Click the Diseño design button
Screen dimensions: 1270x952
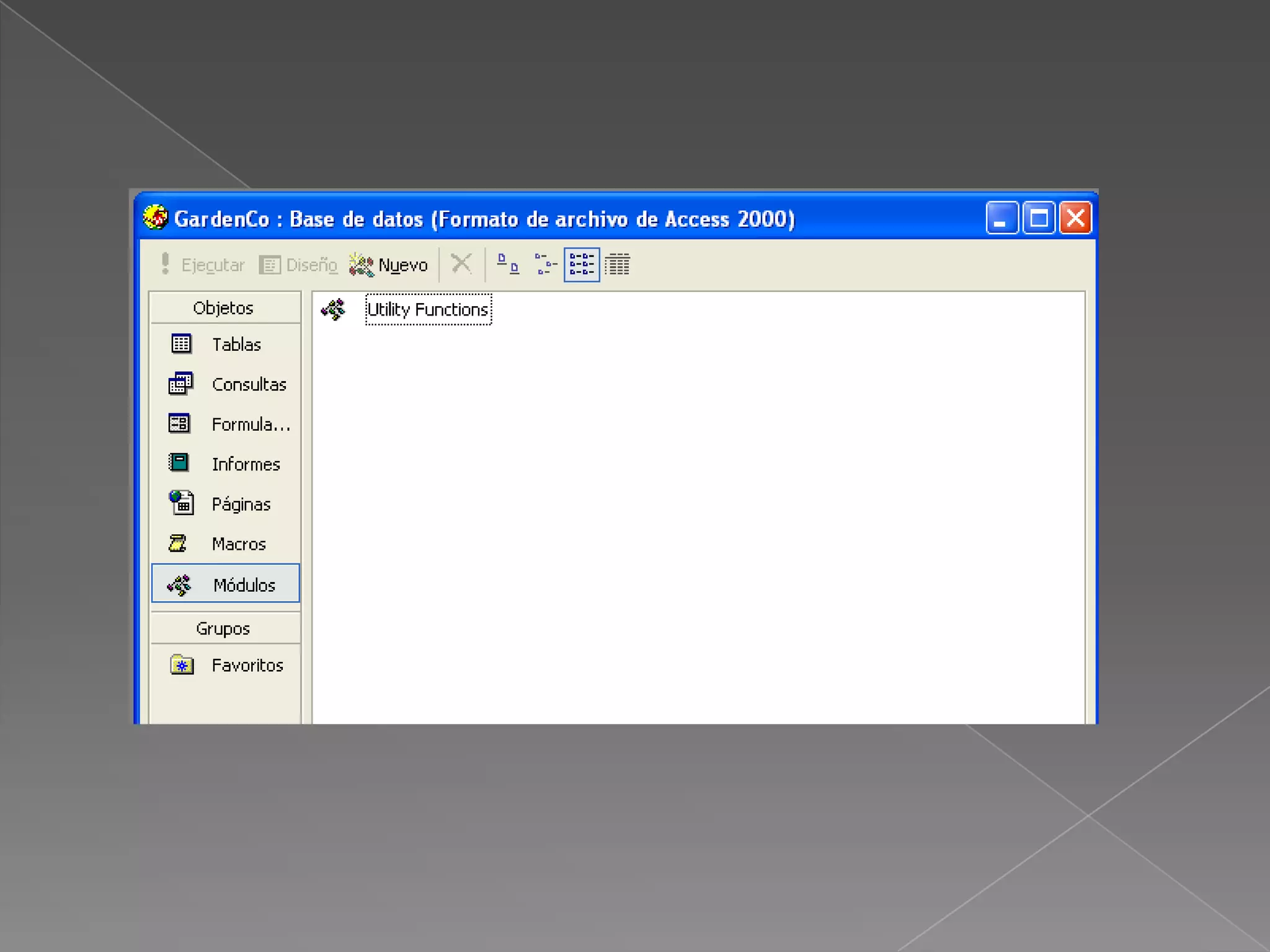[x=299, y=265]
